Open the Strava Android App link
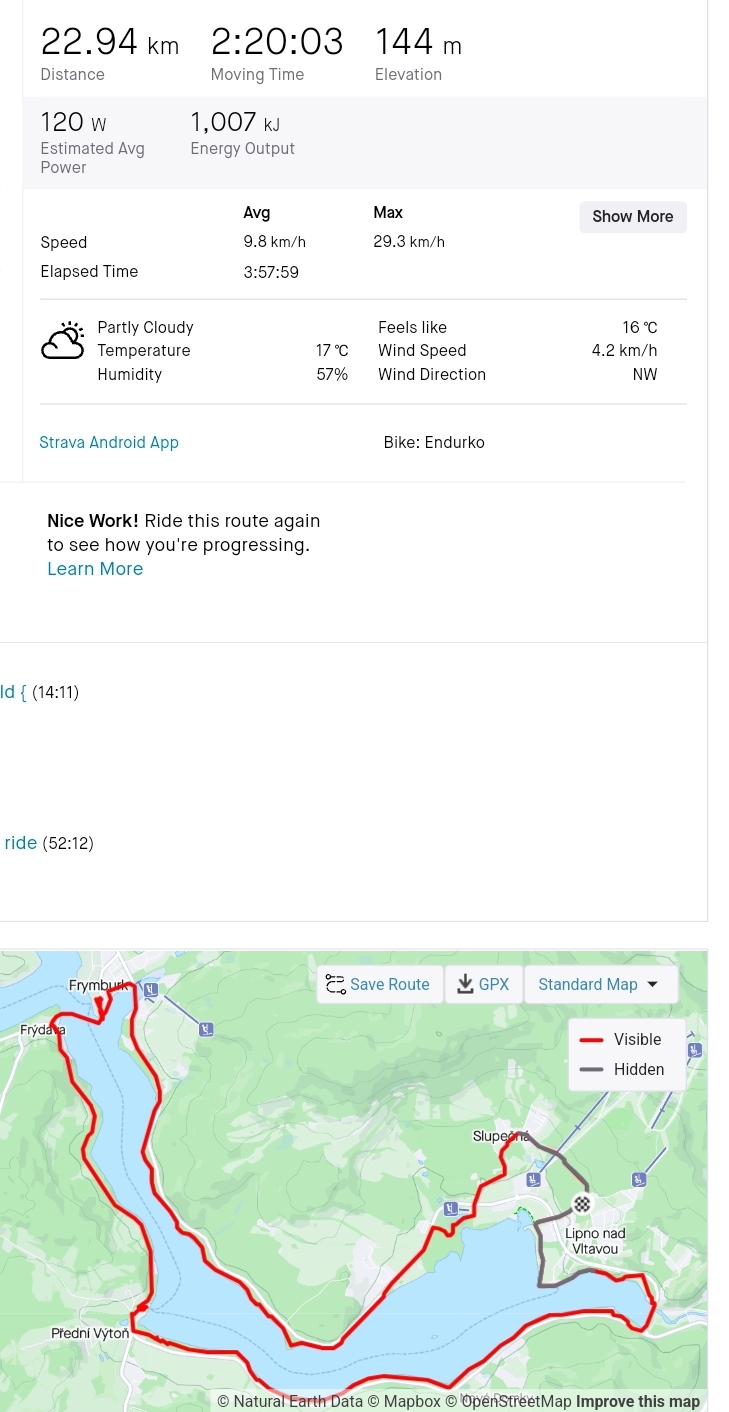Viewport: 729px width, 1412px height. pos(109,442)
